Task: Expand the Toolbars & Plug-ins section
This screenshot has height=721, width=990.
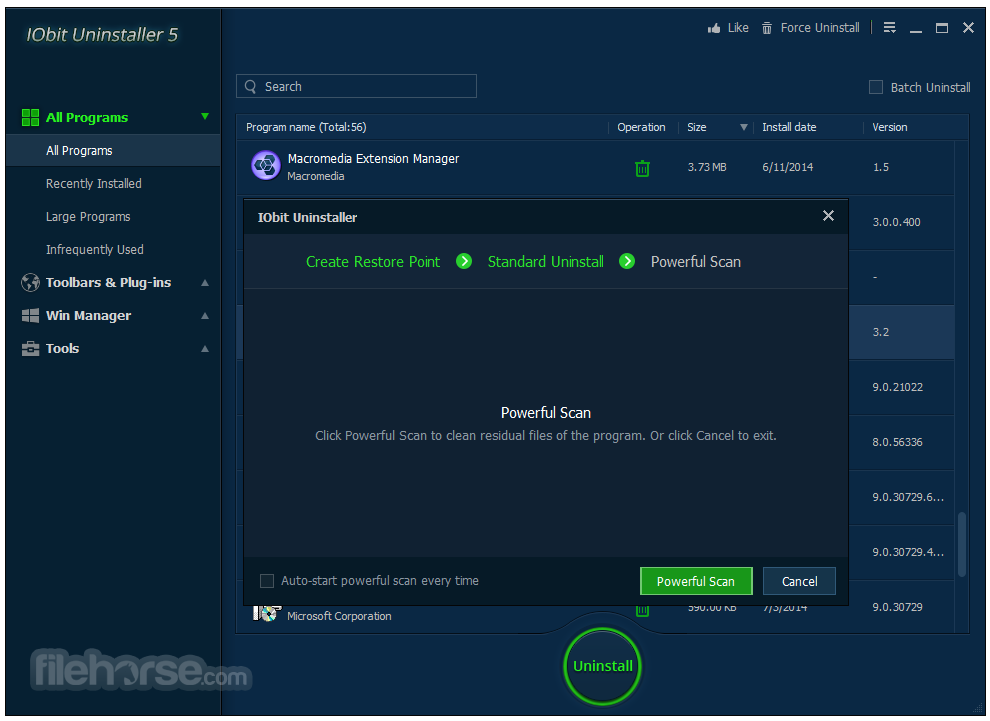Action: (205, 283)
